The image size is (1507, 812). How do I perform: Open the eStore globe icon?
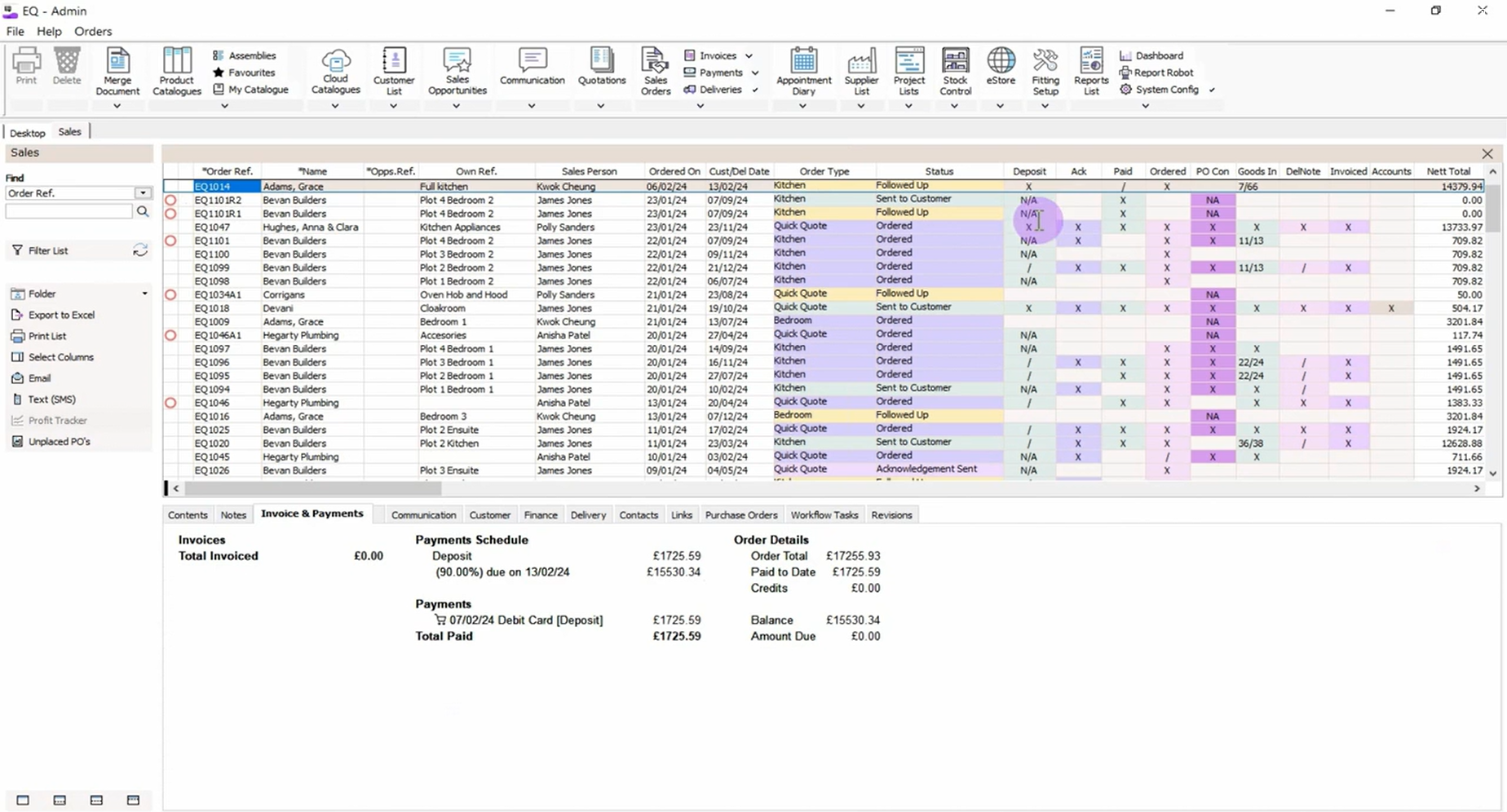1001,67
